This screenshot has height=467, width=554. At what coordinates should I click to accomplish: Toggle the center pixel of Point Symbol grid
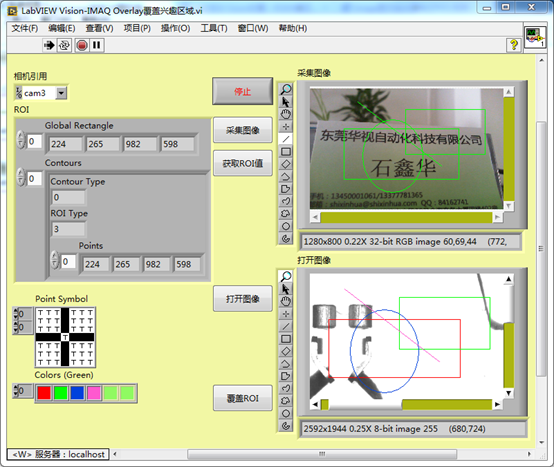tap(65, 337)
